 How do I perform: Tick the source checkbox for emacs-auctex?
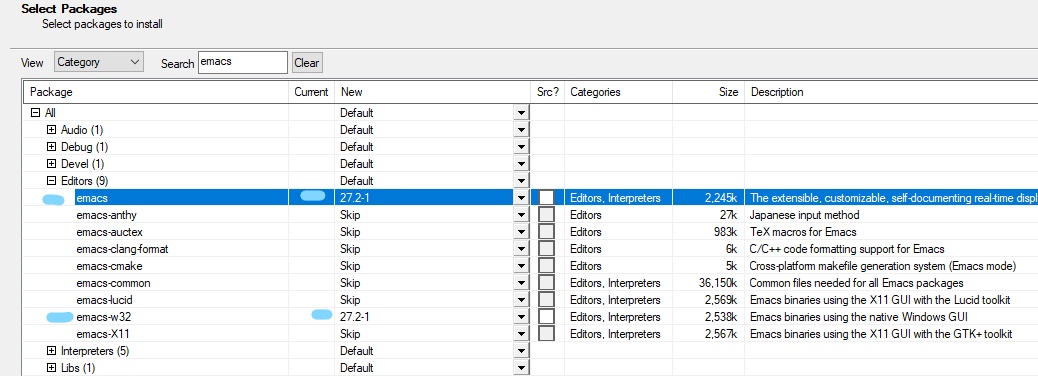pyautogui.click(x=546, y=232)
